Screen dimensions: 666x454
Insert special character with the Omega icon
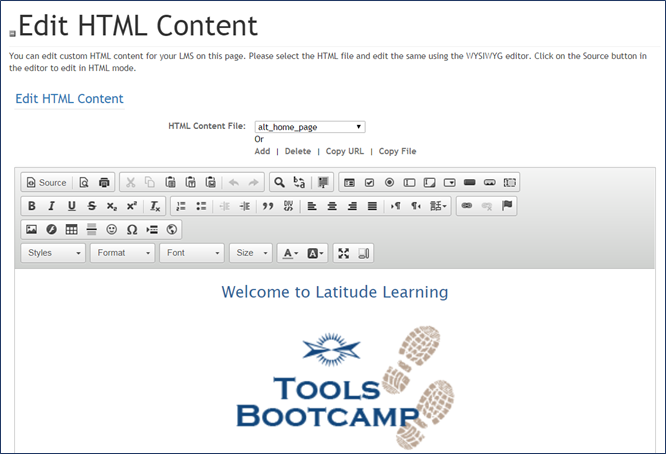(132, 229)
